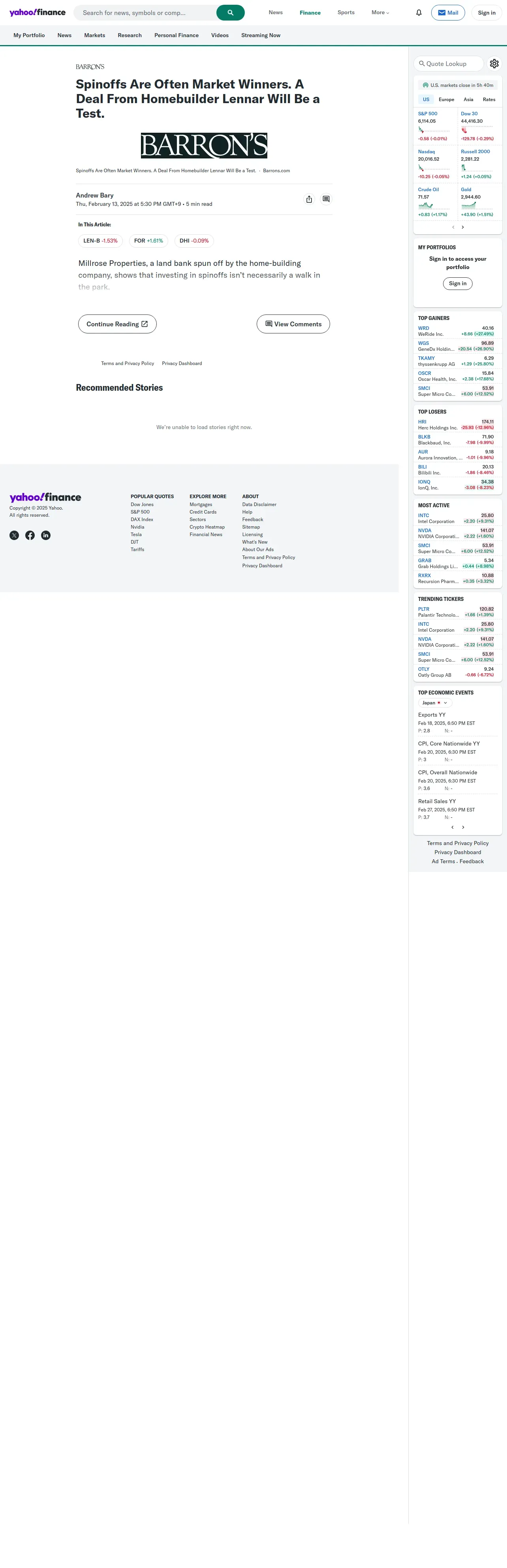This screenshot has width=507, height=1568.
Task: Share the article with the share icon
Action: click(x=309, y=199)
